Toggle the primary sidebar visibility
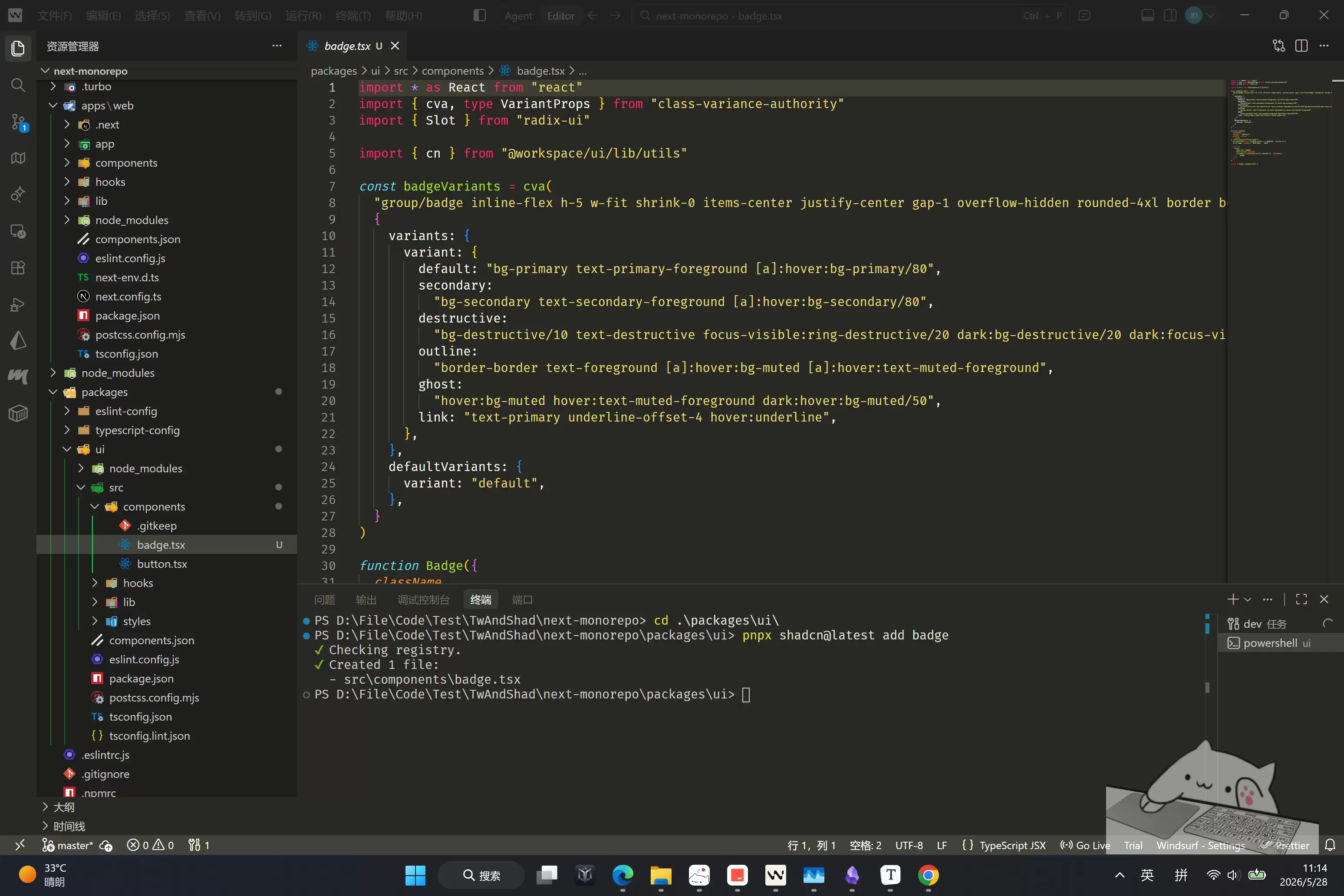 479,16
